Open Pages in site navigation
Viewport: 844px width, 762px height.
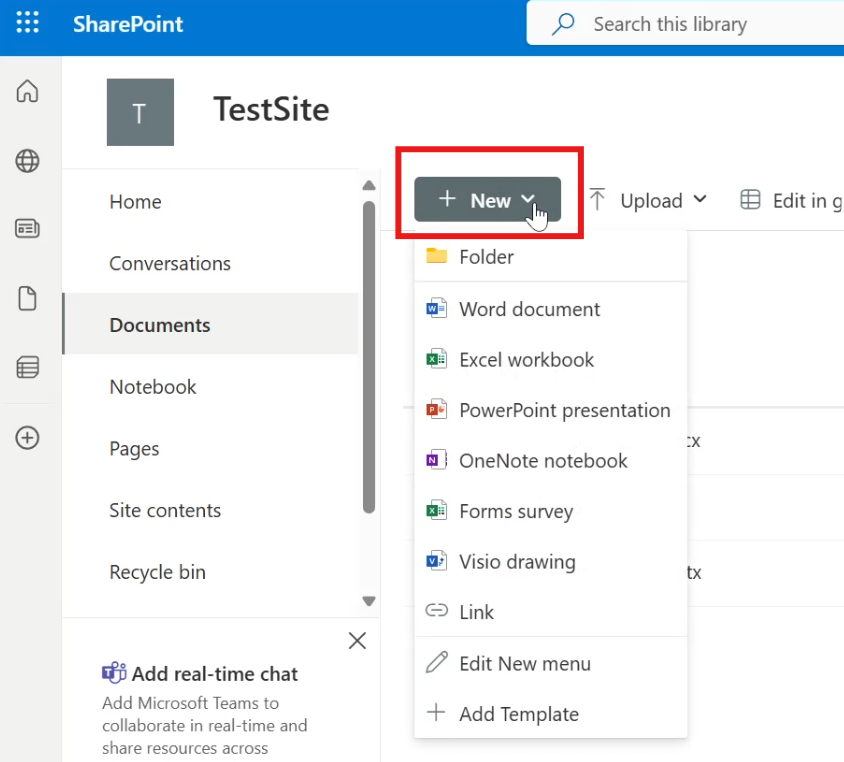(211, 448)
